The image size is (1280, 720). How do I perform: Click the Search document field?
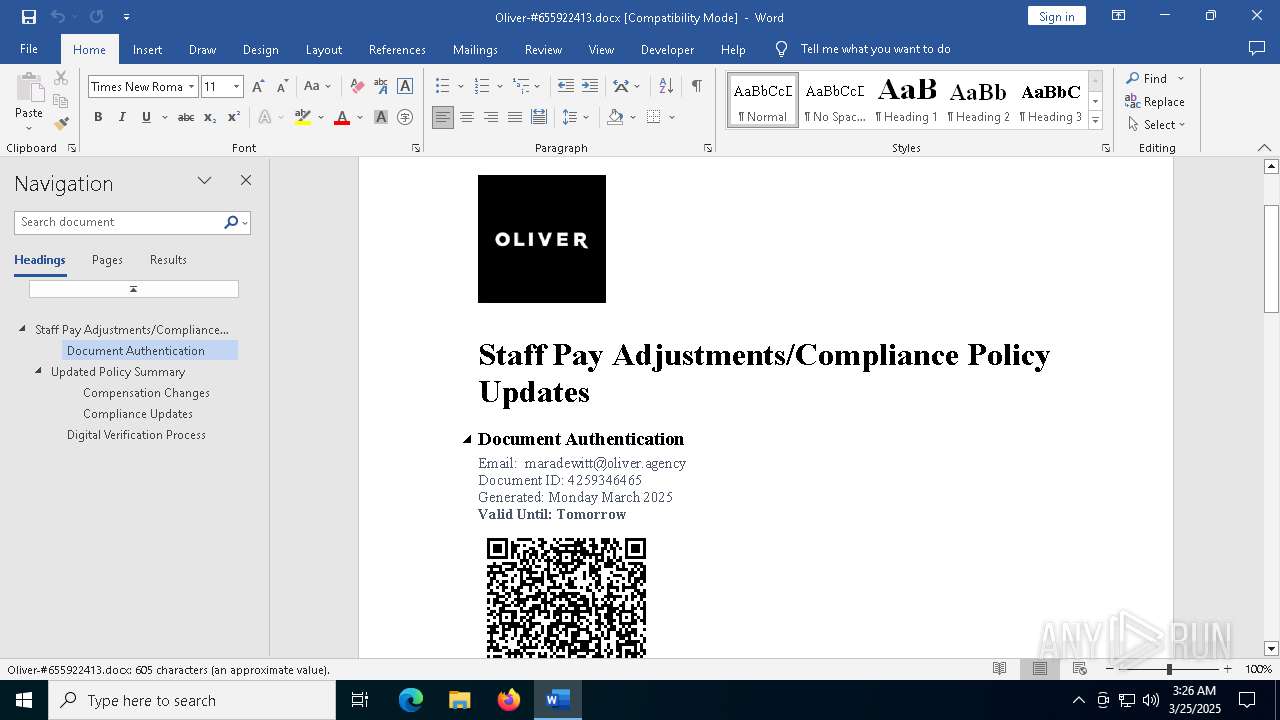coord(119,222)
